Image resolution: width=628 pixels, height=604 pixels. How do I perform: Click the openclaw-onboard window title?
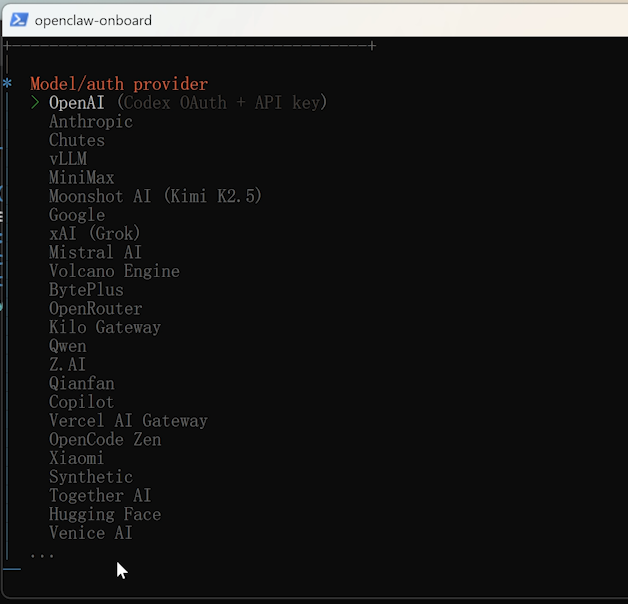(93, 19)
